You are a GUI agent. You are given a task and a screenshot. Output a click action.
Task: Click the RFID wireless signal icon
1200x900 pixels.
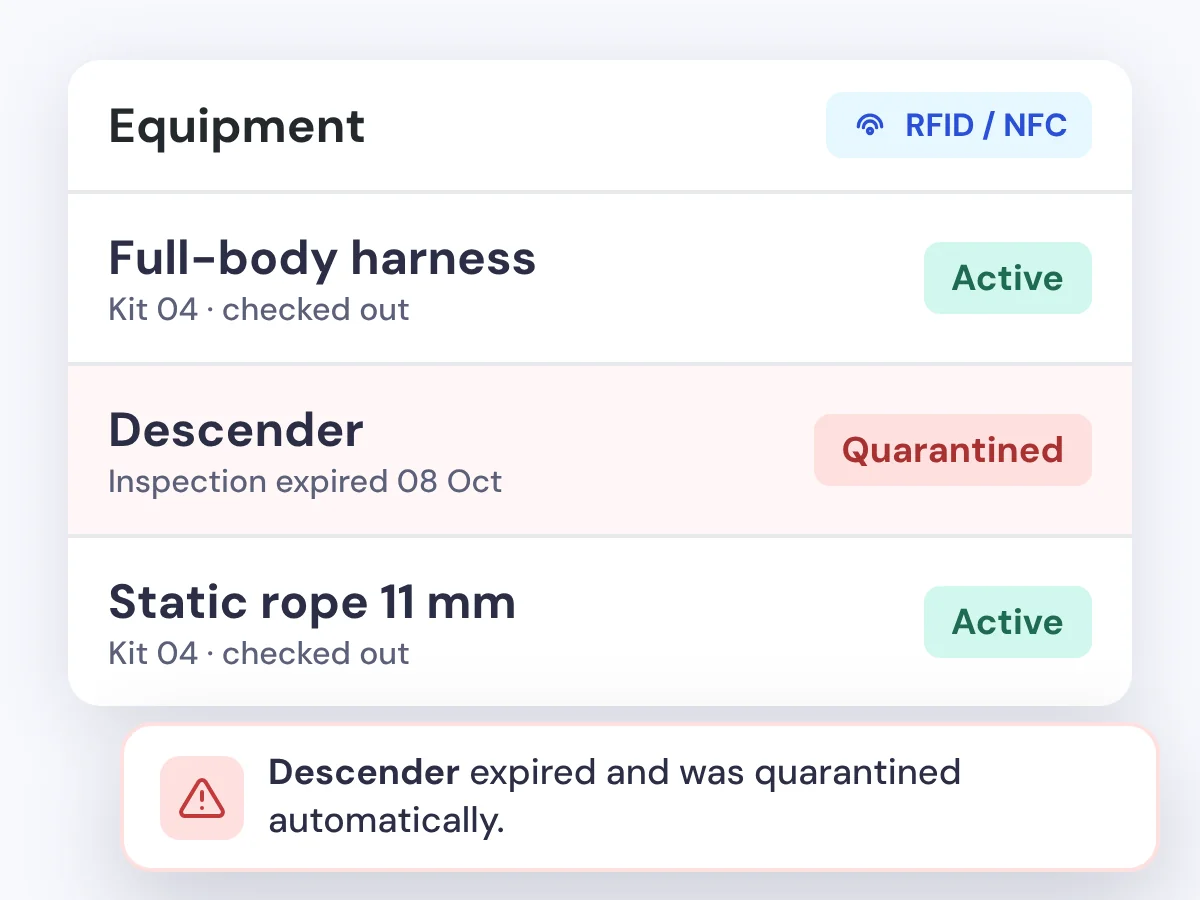(x=870, y=125)
